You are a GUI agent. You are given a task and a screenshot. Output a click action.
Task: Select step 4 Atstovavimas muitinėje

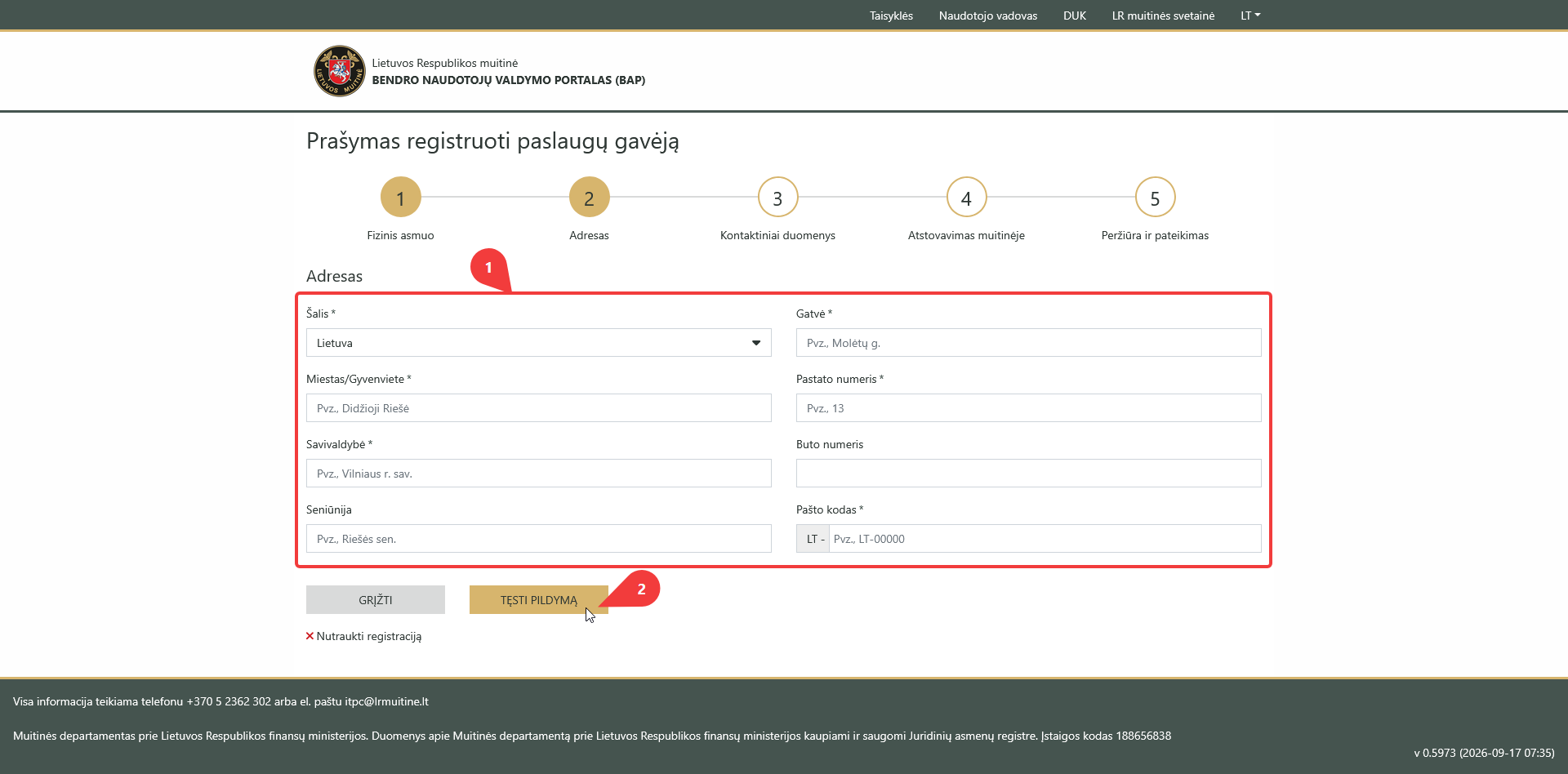(966, 198)
